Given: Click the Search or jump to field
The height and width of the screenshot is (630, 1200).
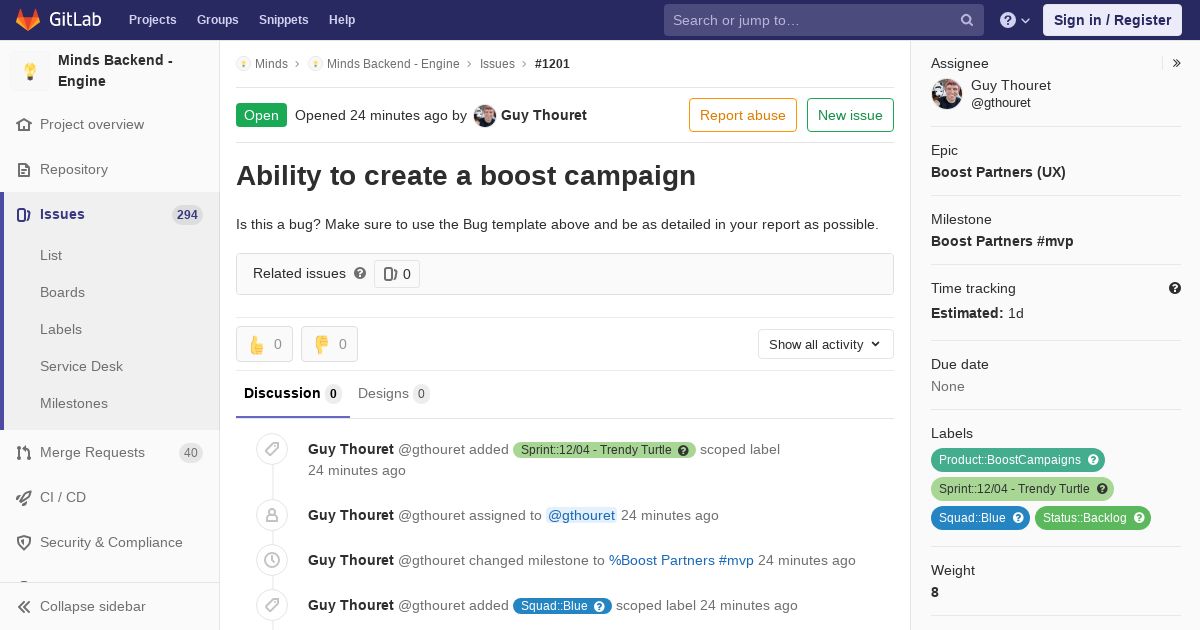Looking at the screenshot, I should 824,20.
